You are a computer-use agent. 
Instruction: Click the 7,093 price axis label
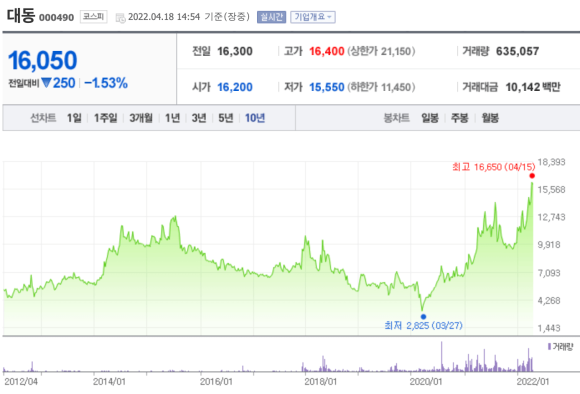coord(549,273)
